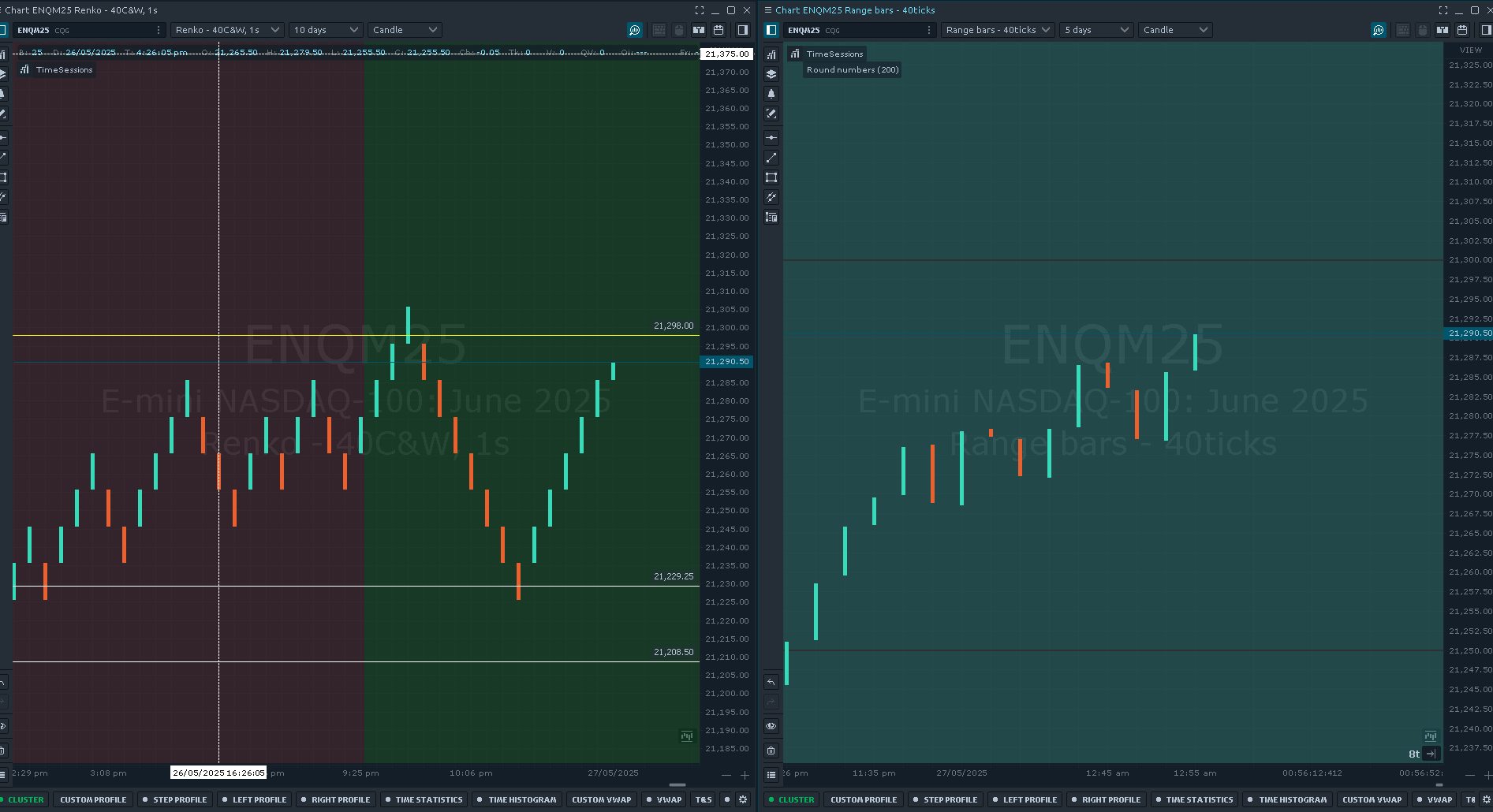Select channel tool in Range bars sidebar
This screenshot has width=1493, height=812.
(771, 197)
